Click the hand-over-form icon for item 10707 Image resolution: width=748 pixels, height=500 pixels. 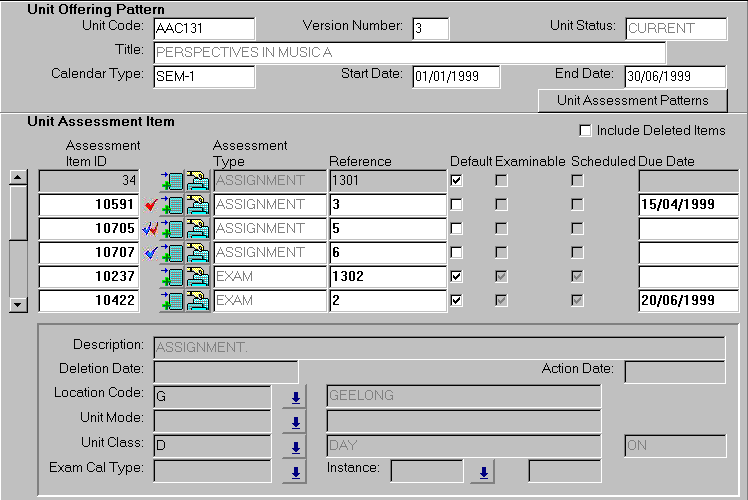[x=198, y=253]
